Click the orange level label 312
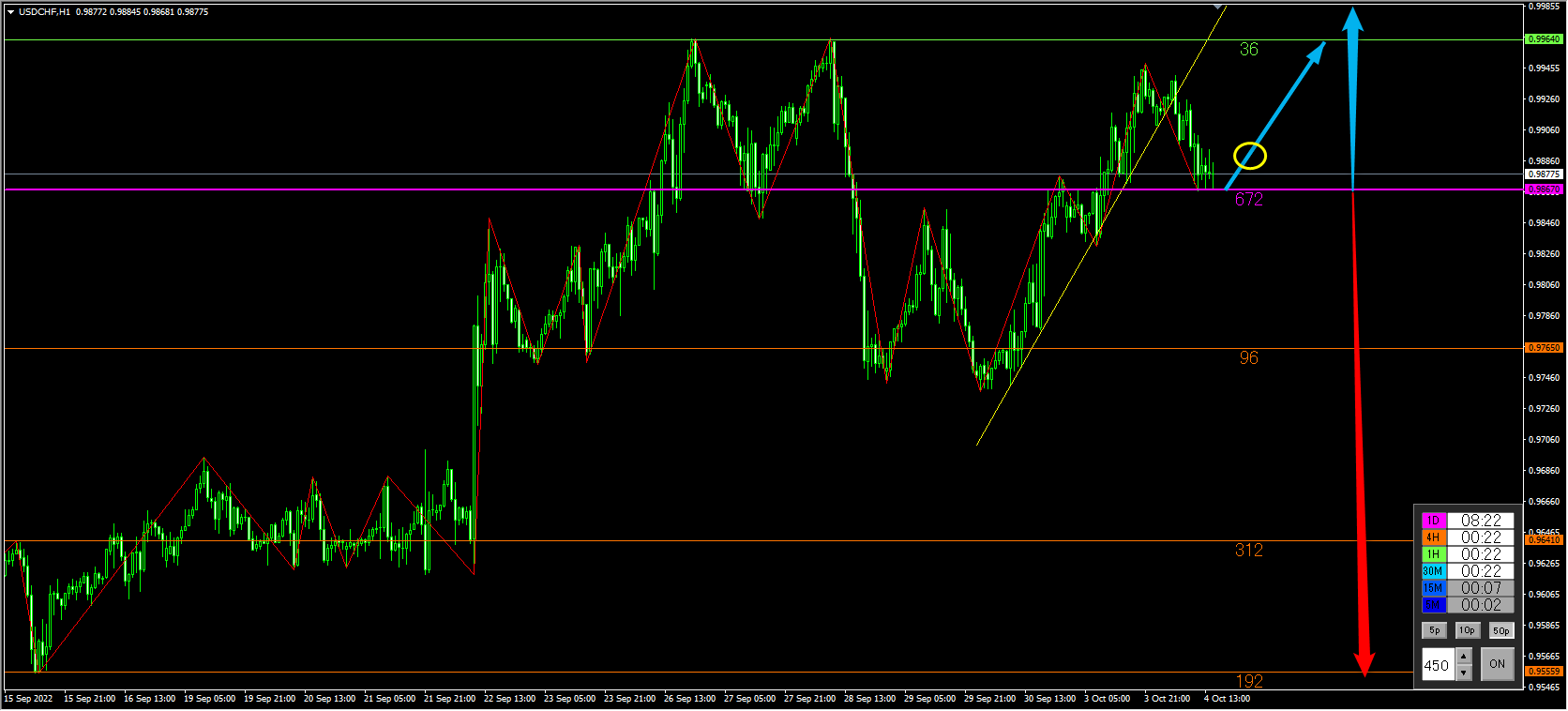The image size is (1568, 711). pos(1249,550)
